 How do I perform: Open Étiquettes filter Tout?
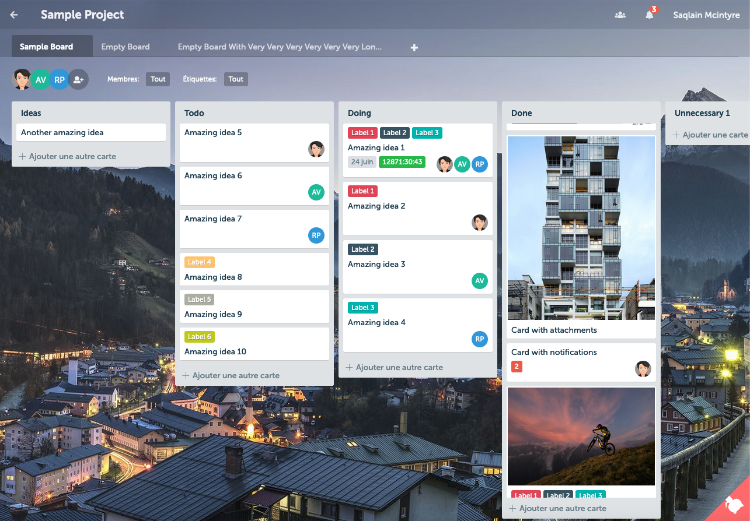click(x=235, y=79)
